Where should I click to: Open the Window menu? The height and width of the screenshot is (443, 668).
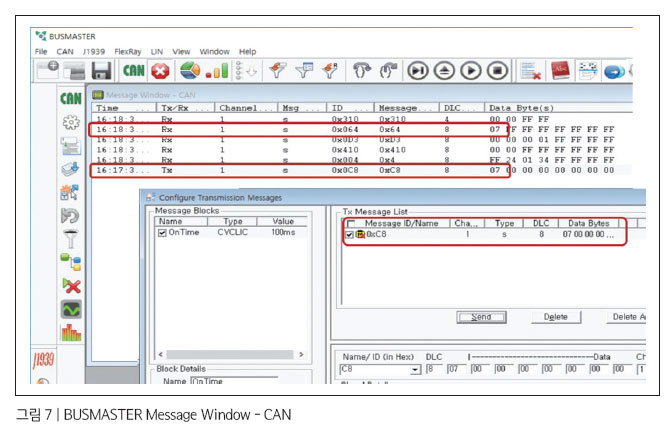tap(214, 52)
